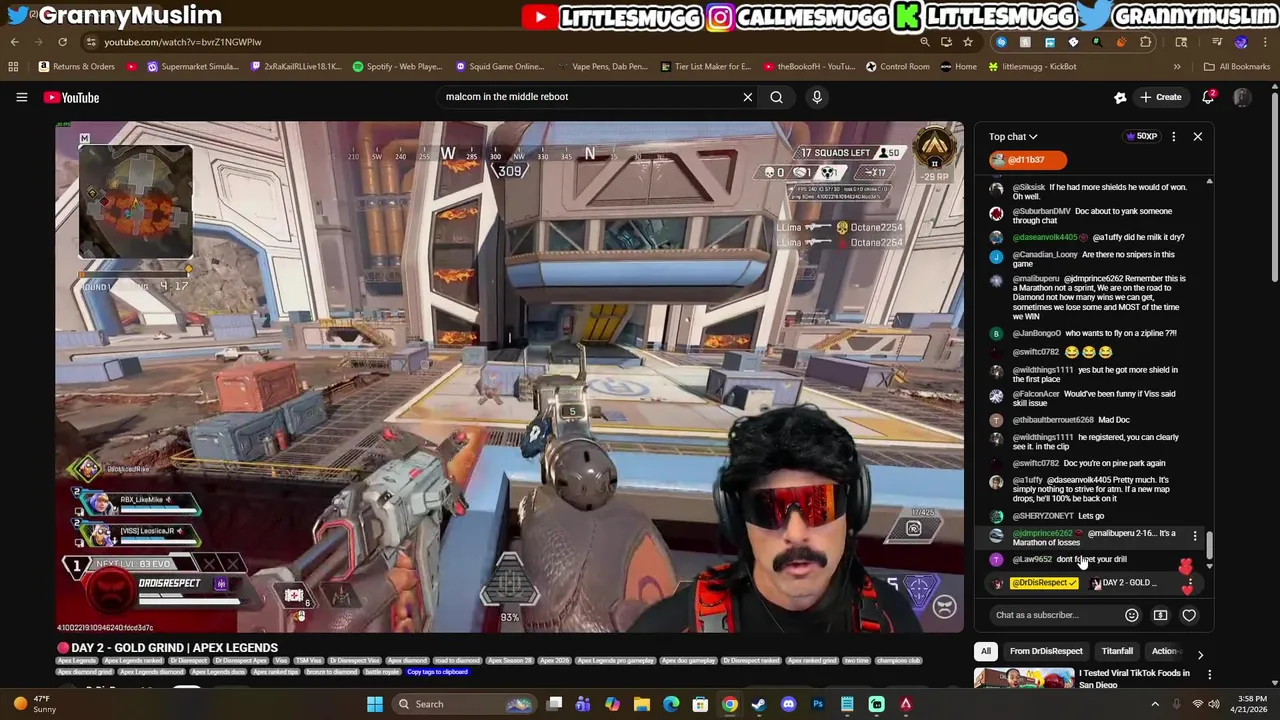This screenshot has width=1280, height=720.
Task: Select the From DrDisRespect chip
Action: click(x=1046, y=651)
